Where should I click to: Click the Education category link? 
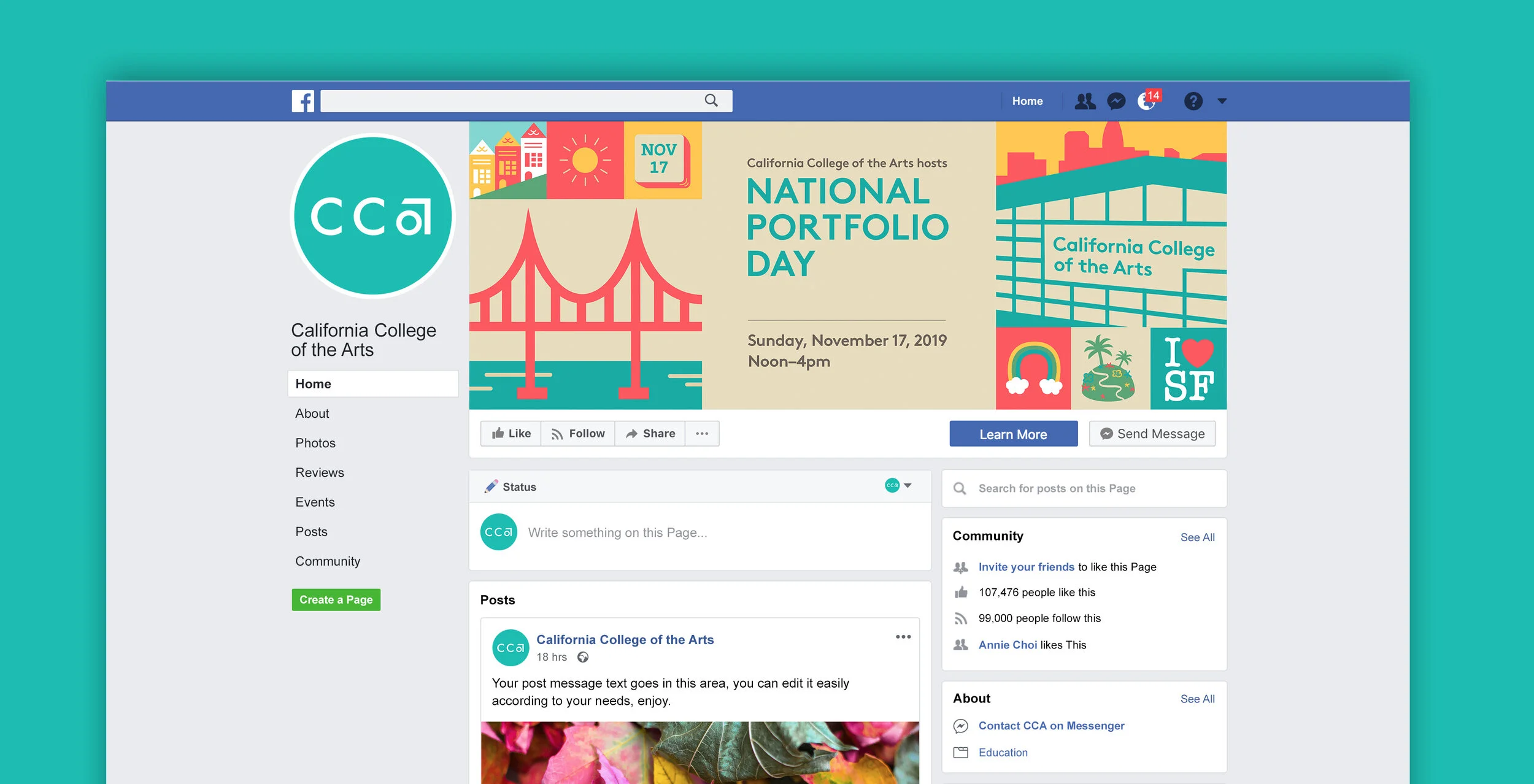(1003, 753)
